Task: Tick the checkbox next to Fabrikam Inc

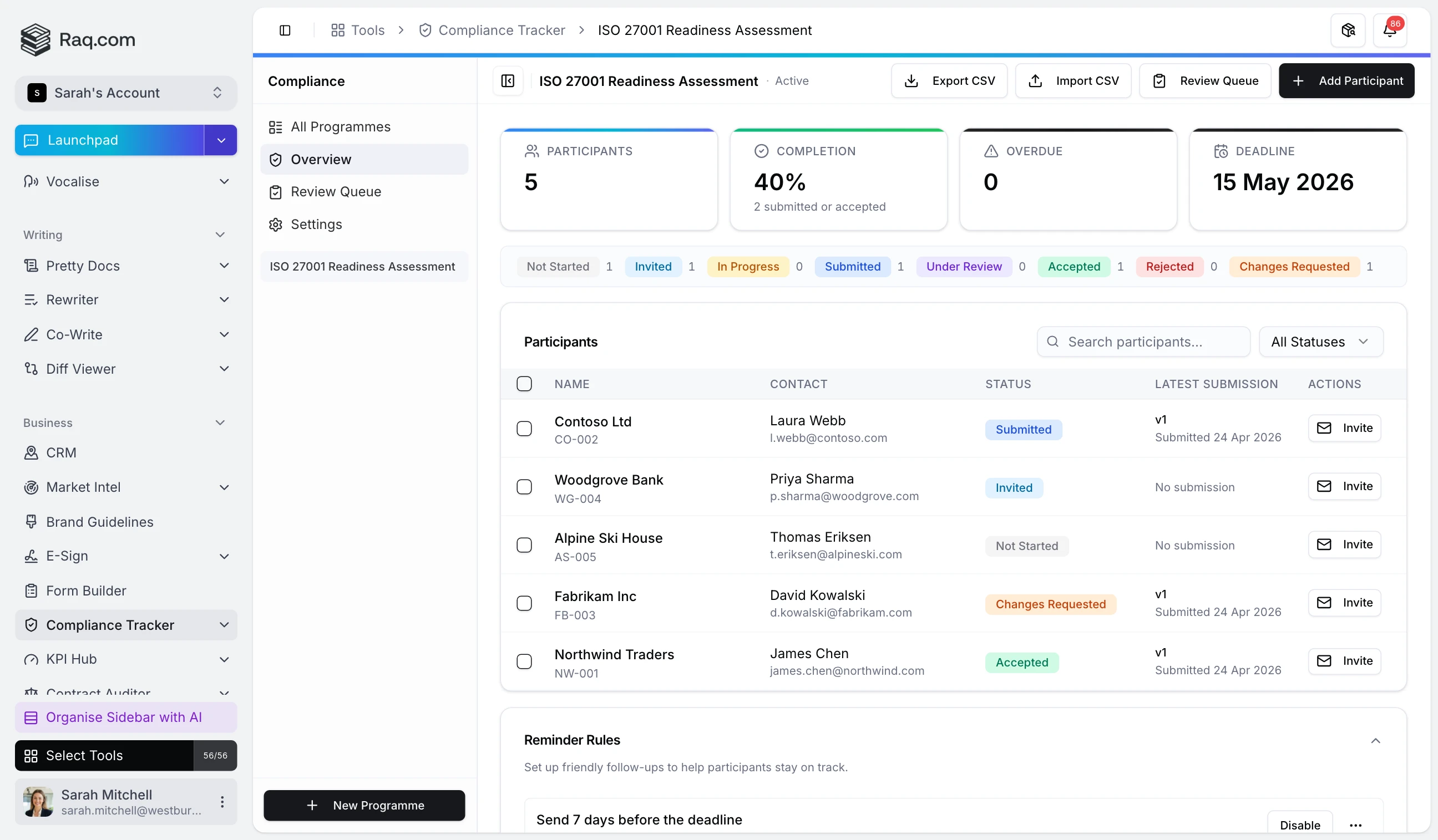Action: pos(524,603)
